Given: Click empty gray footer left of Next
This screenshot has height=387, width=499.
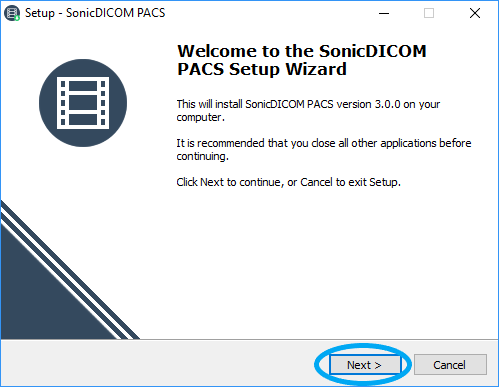Looking at the screenshot, I should (157, 364).
